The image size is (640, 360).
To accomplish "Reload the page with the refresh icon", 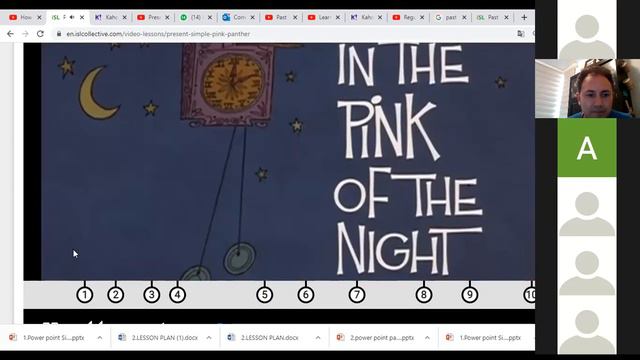I will [40, 34].
